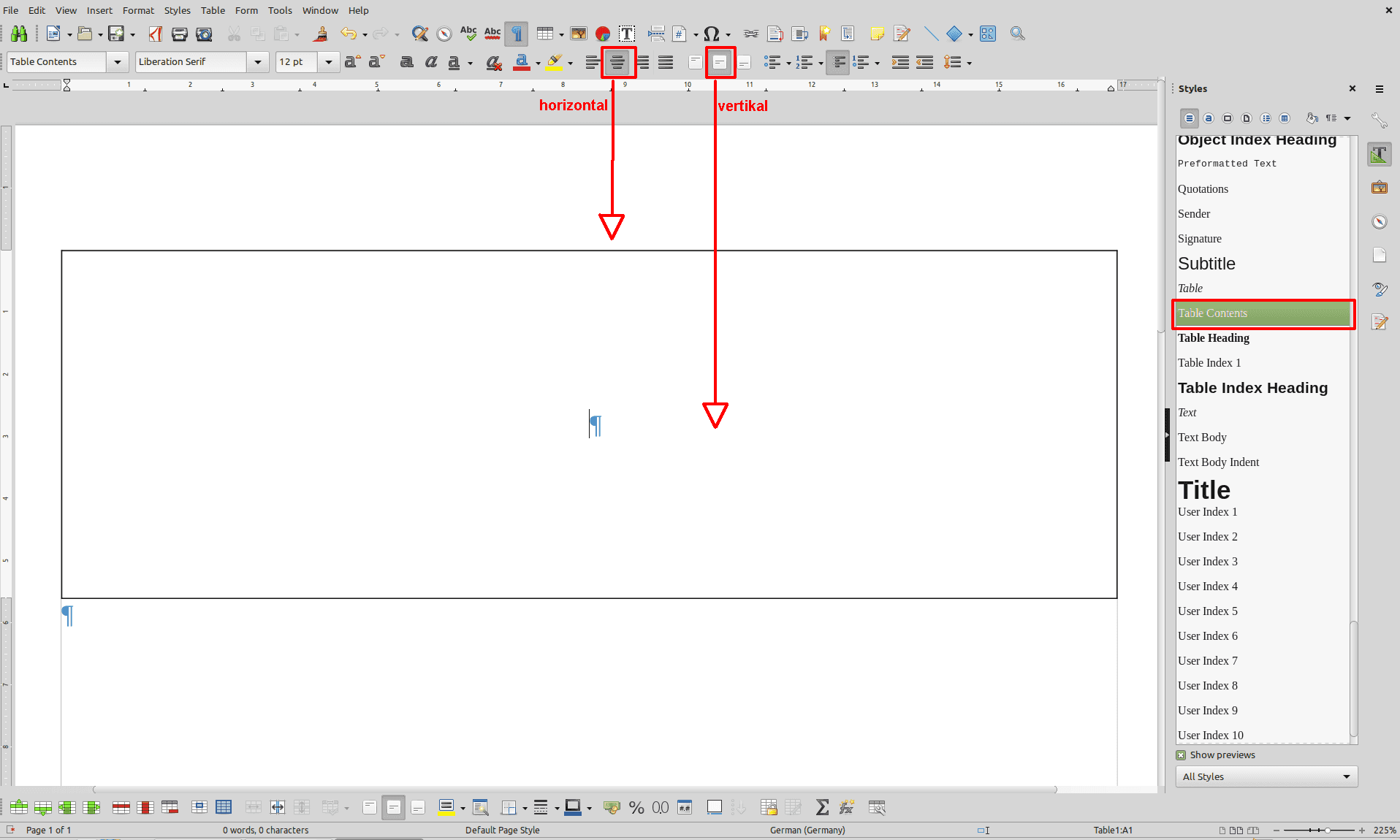Click the Sum formula icon
The width and height of the screenshot is (1400, 840).
click(822, 807)
